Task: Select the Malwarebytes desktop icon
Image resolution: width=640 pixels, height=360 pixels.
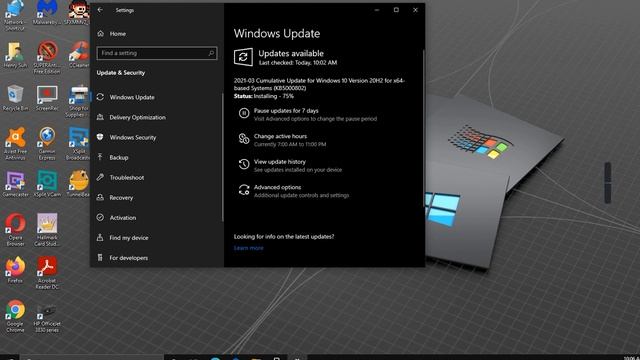Action: click(47, 13)
